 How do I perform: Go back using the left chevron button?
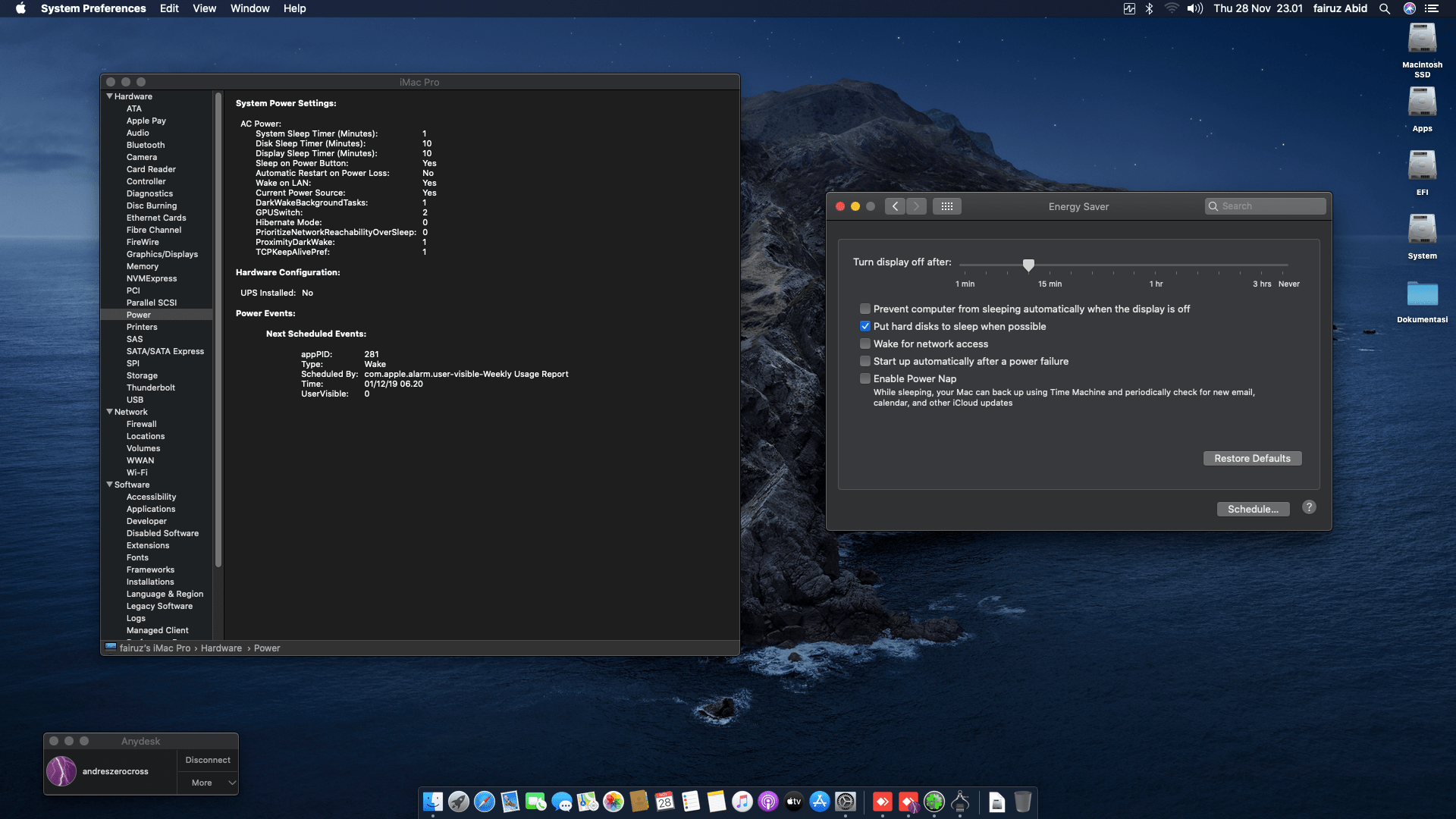point(895,206)
